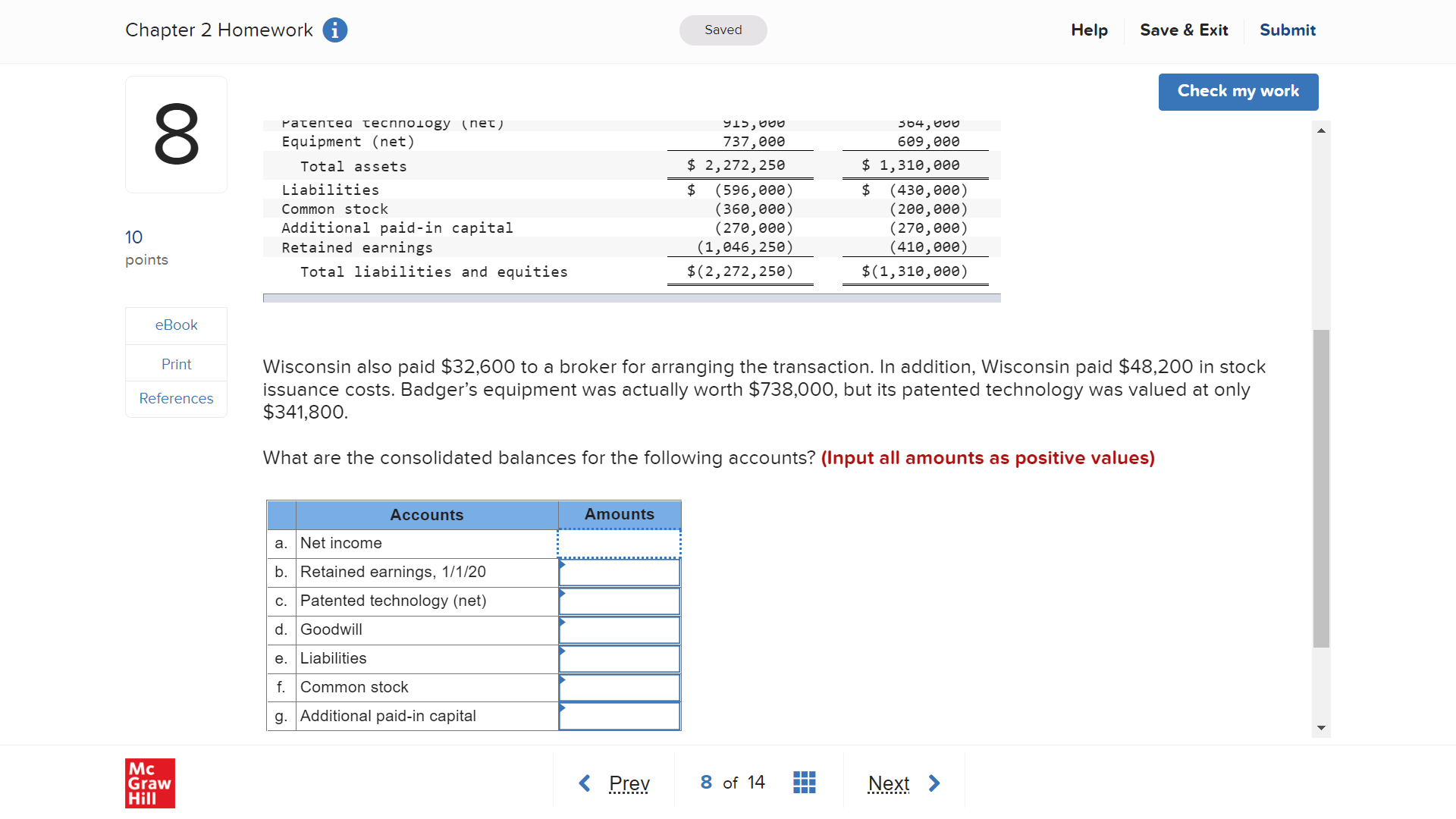This screenshot has height=819, width=1456.
Task: Click the McGraw Hill logo
Action: (149, 783)
